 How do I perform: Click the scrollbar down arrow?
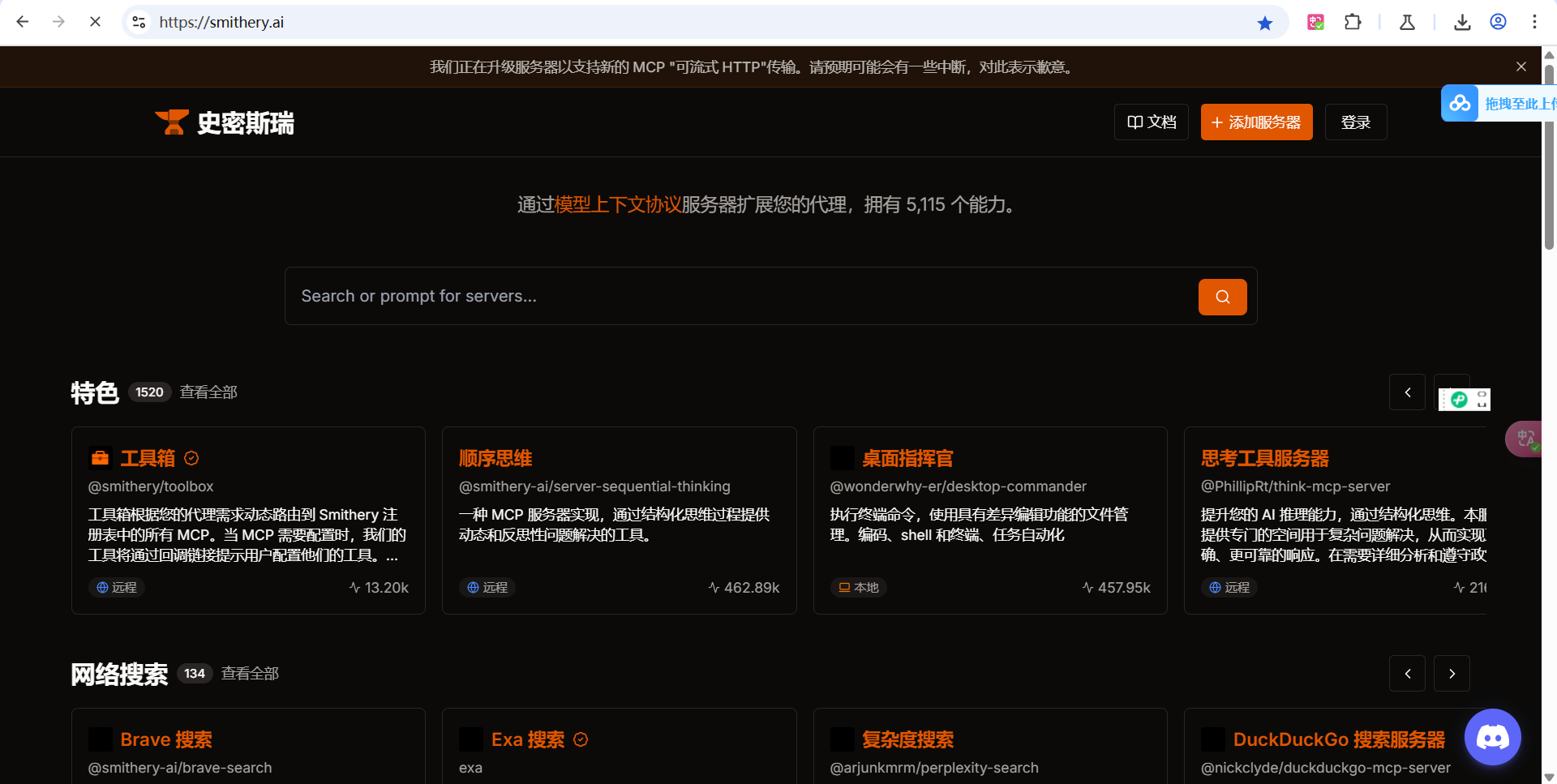[x=1549, y=777]
